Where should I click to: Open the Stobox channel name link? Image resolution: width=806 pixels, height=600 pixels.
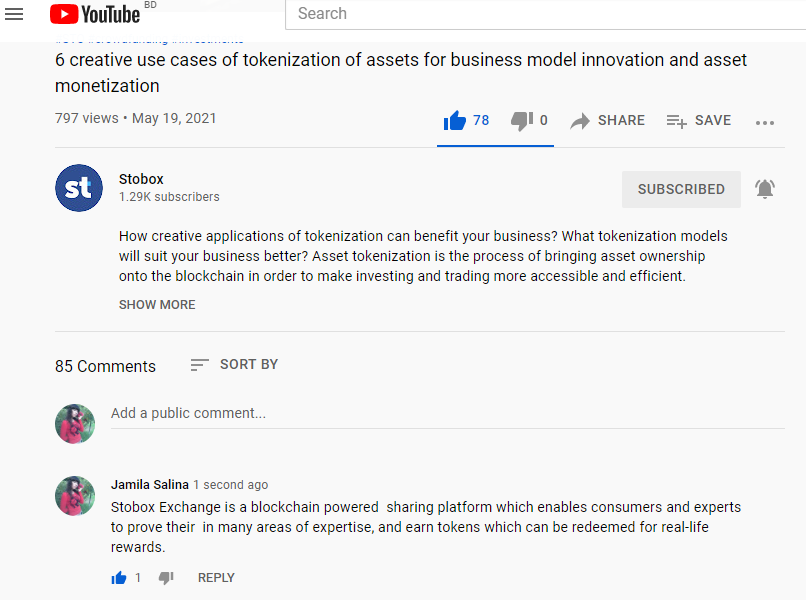(141, 179)
